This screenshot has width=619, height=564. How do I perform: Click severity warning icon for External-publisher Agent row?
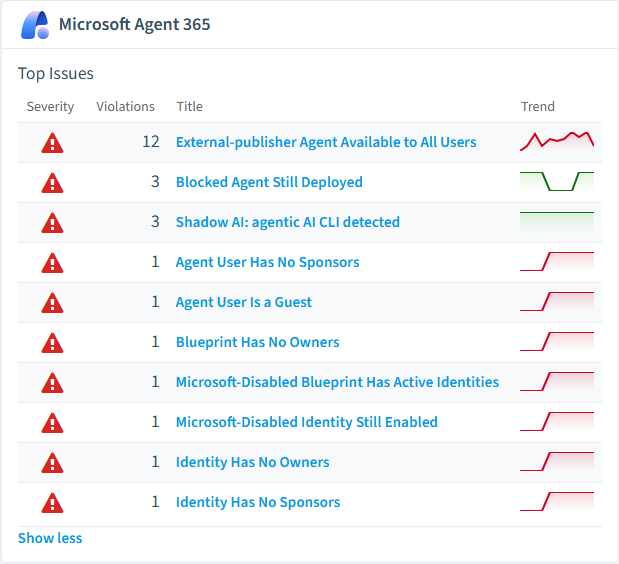pos(53,143)
